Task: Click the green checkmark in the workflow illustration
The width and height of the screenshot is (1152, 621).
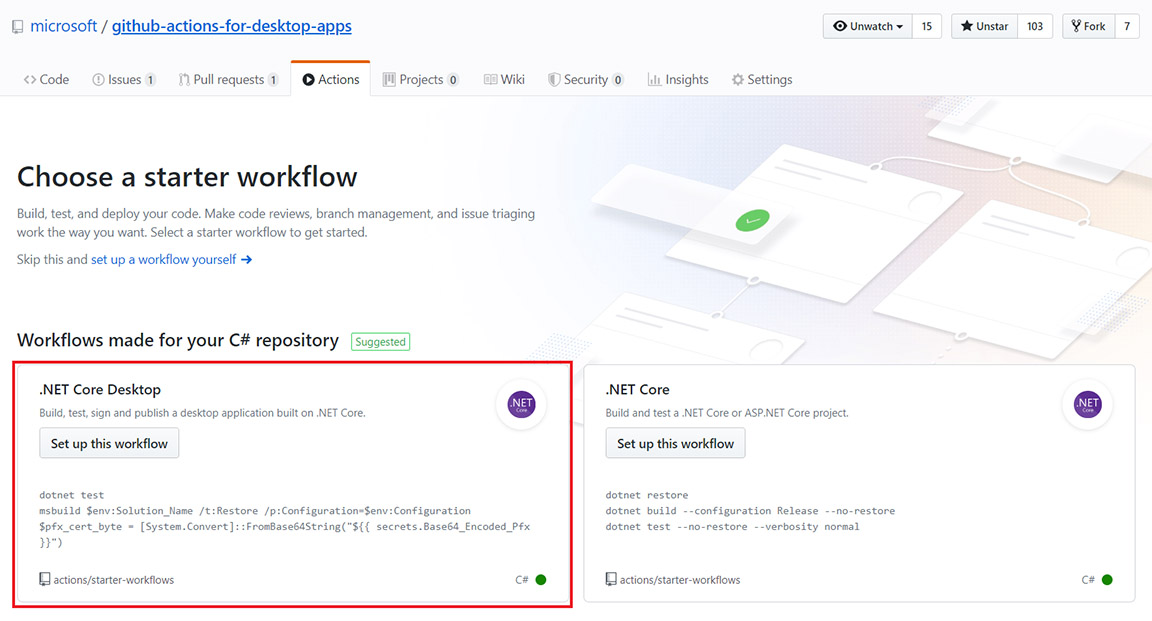Action: click(753, 221)
